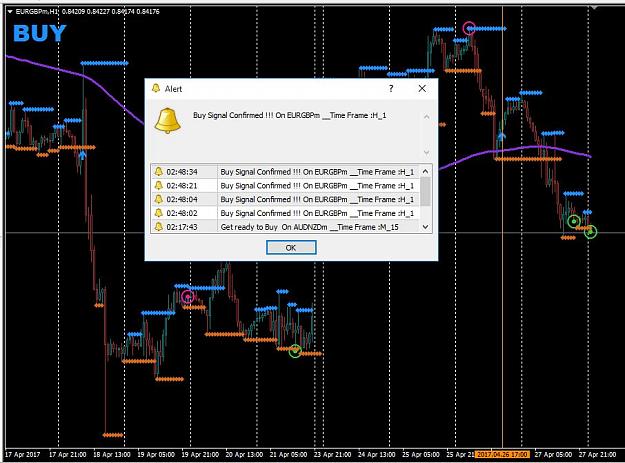Screen dimensions: 625x463
Task: Select the 02:48:34 alert row
Action: point(285,172)
